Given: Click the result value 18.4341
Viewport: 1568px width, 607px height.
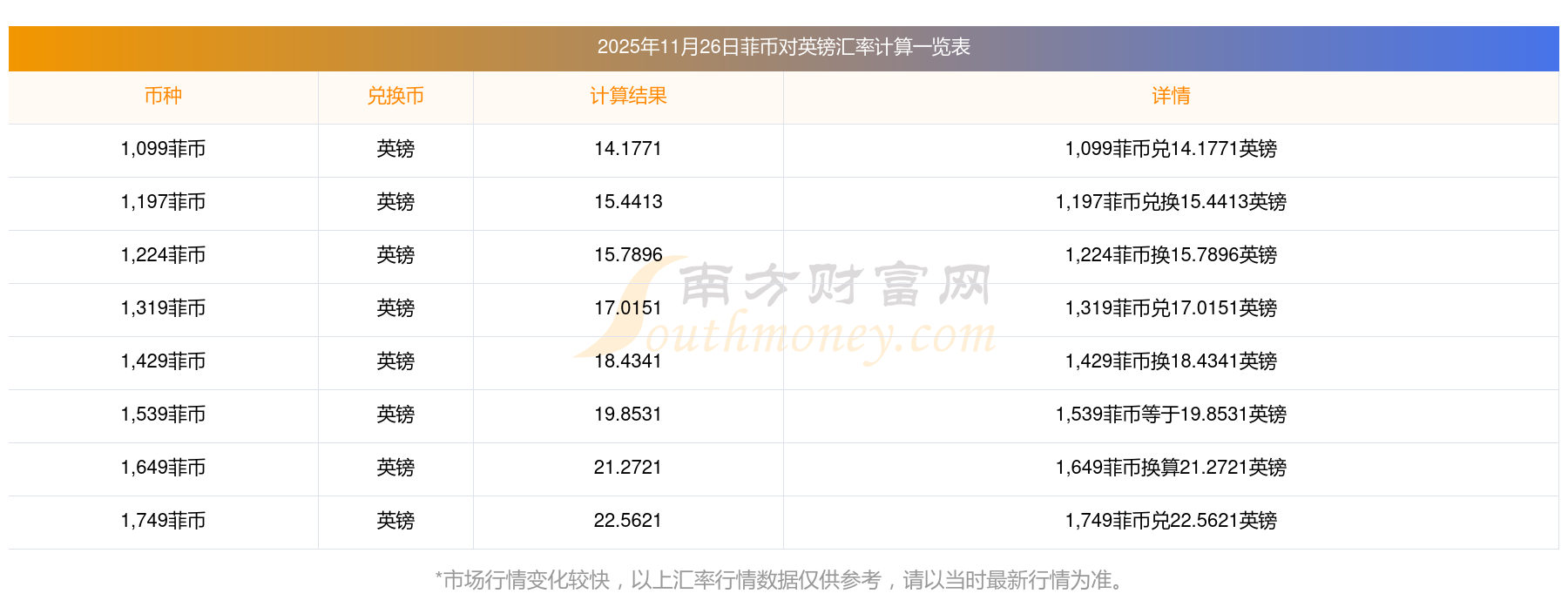Looking at the screenshot, I should pyautogui.click(x=628, y=361).
